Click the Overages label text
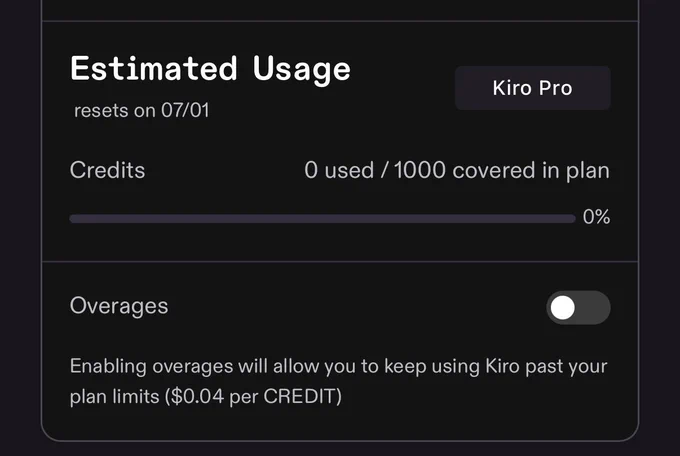Viewport: 680px width, 456px height. [119, 306]
